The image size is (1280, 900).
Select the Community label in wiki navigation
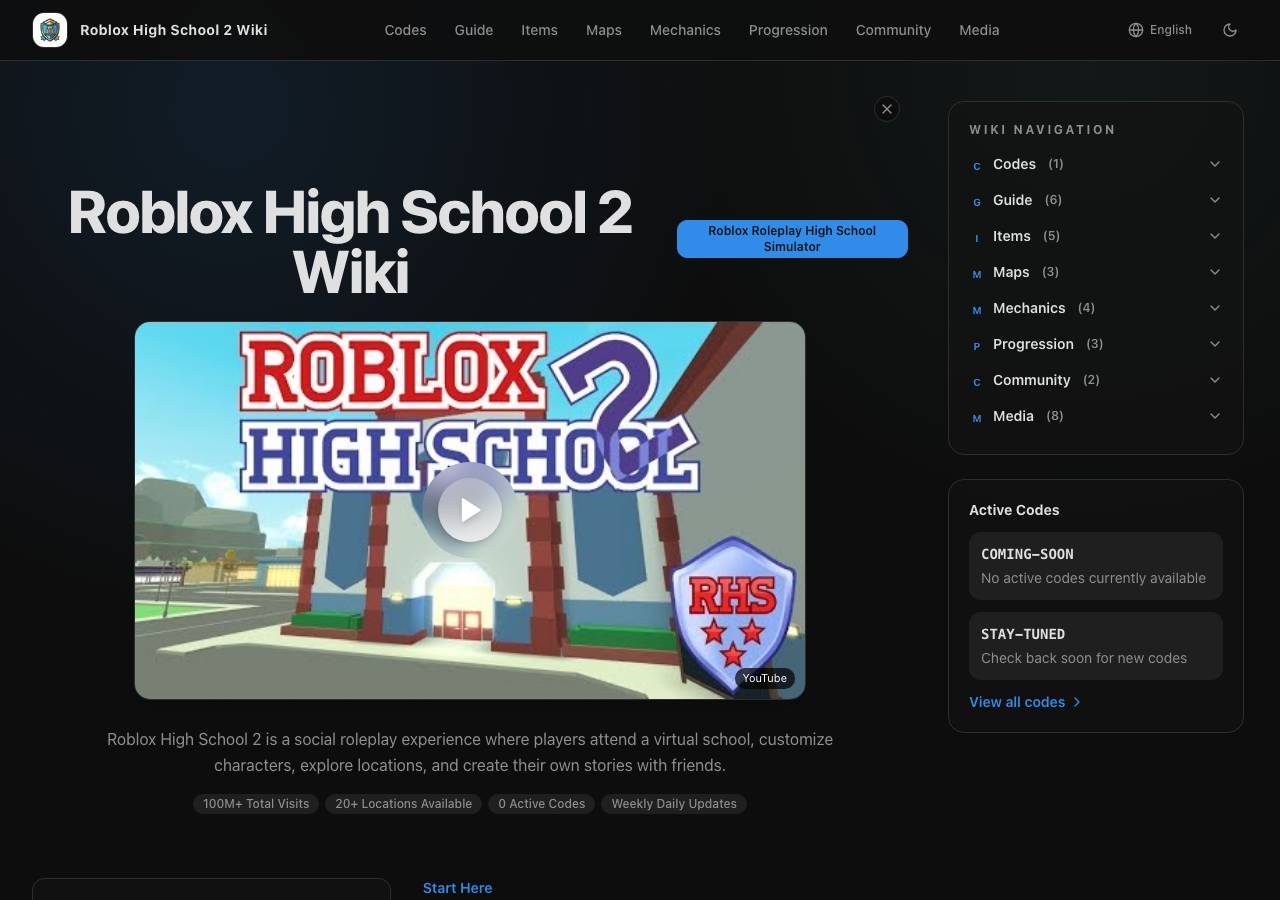tap(1031, 380)
